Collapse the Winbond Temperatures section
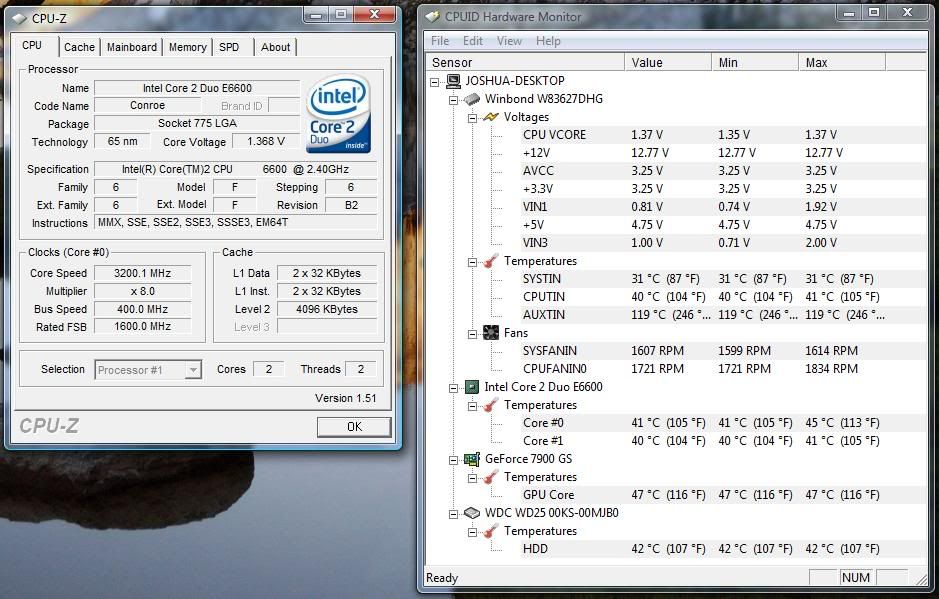939x599 pixels. (472, 262)
